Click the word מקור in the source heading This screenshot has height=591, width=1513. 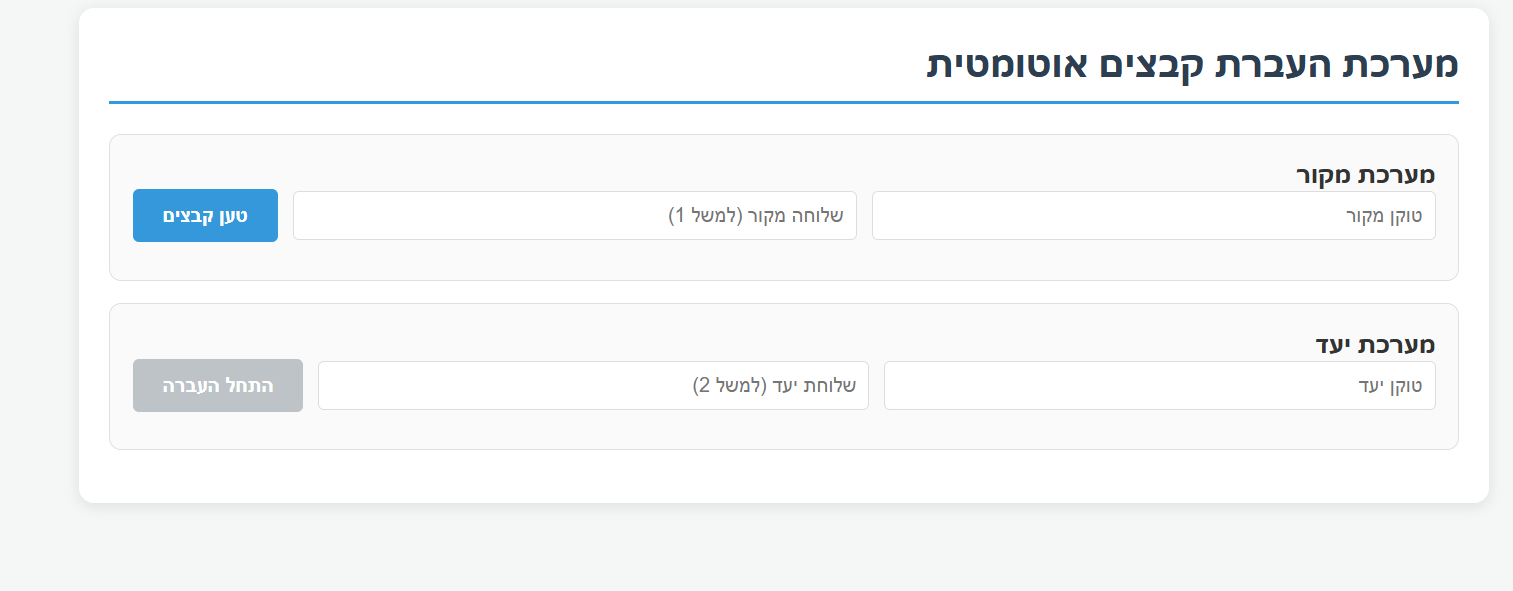coord(1323,176)
